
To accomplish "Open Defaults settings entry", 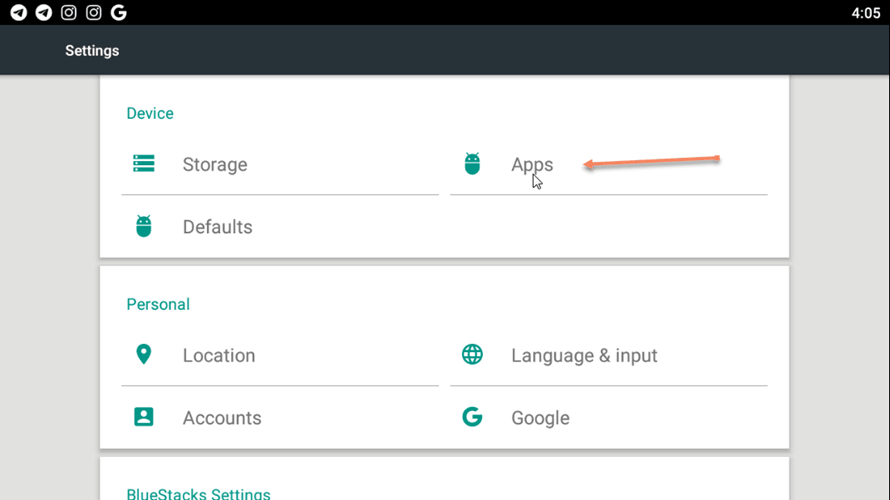I will (280, 226).
